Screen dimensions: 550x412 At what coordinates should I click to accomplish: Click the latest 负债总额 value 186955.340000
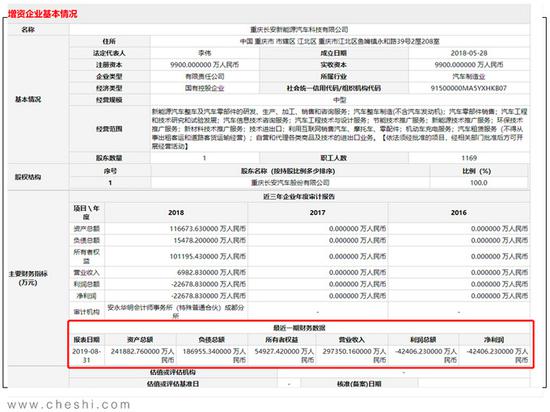point(214,355)
